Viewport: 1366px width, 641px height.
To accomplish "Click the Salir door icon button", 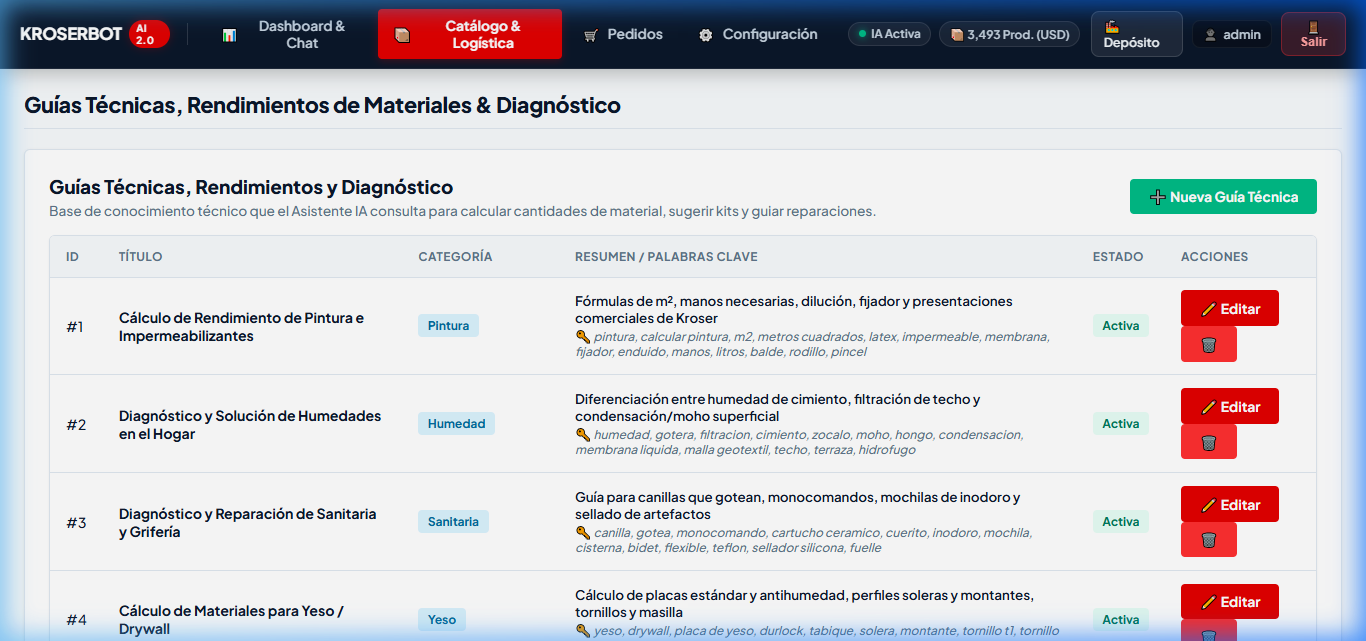I will pos(1313,34).
